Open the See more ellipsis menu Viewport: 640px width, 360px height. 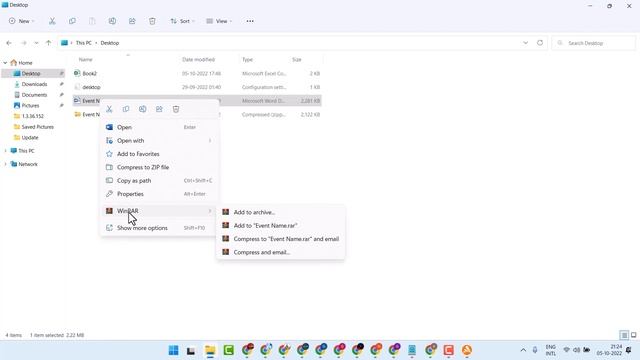click(250, 21)
